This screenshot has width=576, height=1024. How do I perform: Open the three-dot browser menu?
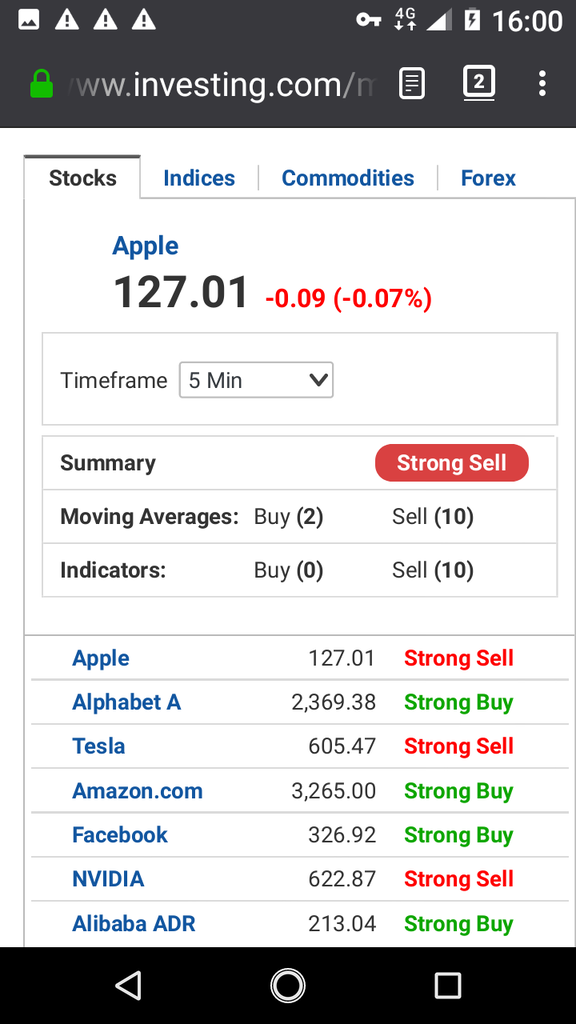coord(542,84)
